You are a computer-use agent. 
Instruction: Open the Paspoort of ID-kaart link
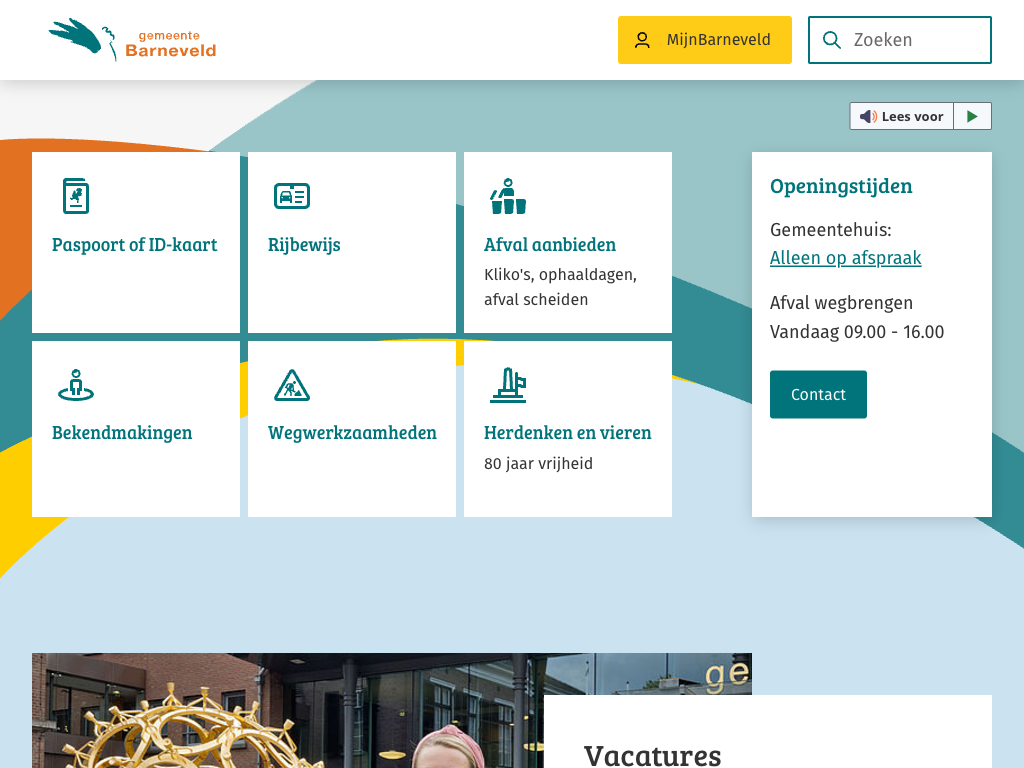[x=134, y=245]
